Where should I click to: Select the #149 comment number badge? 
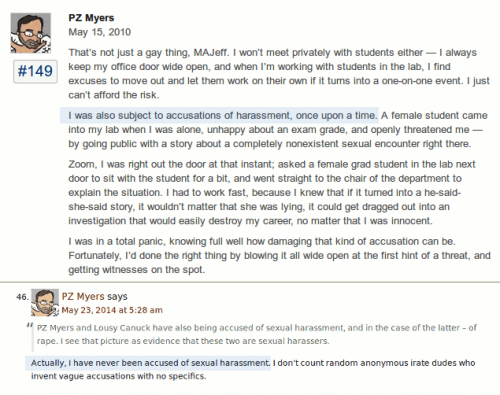pyautogui.click(x=35, y=71)
